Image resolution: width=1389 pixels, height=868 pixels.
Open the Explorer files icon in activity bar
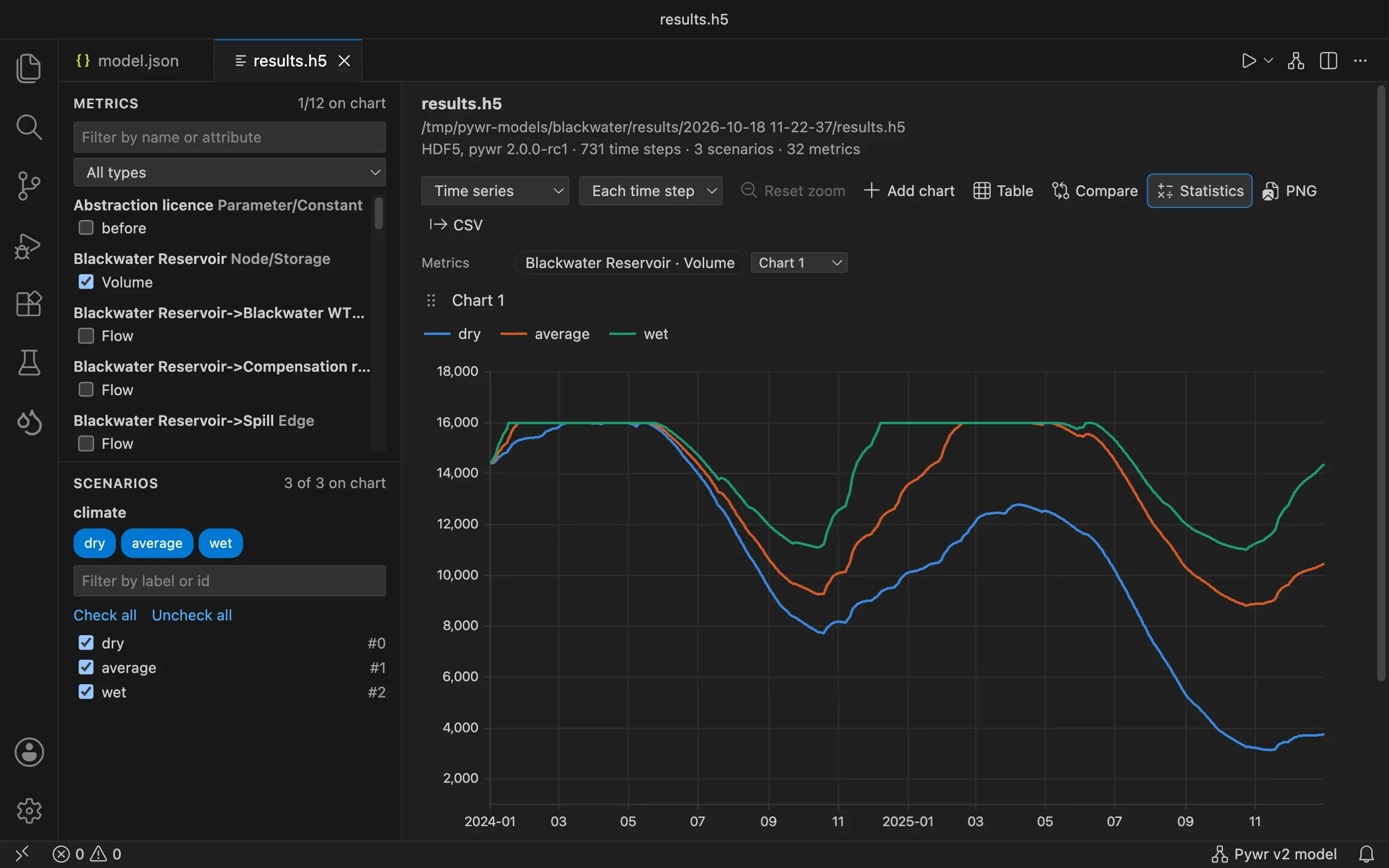29,68
